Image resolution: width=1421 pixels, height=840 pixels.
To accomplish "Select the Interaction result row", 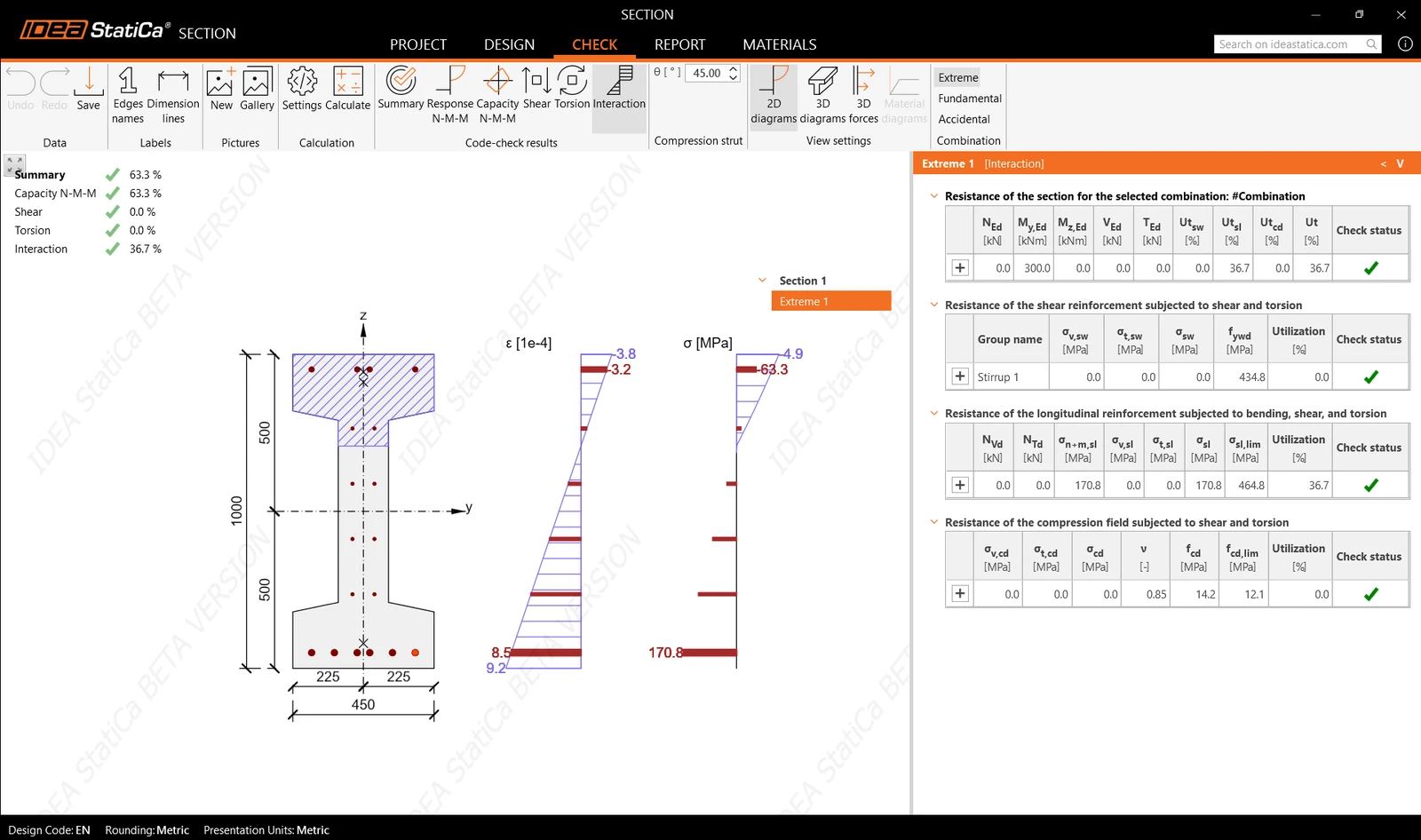I will (x=88, y=250).
